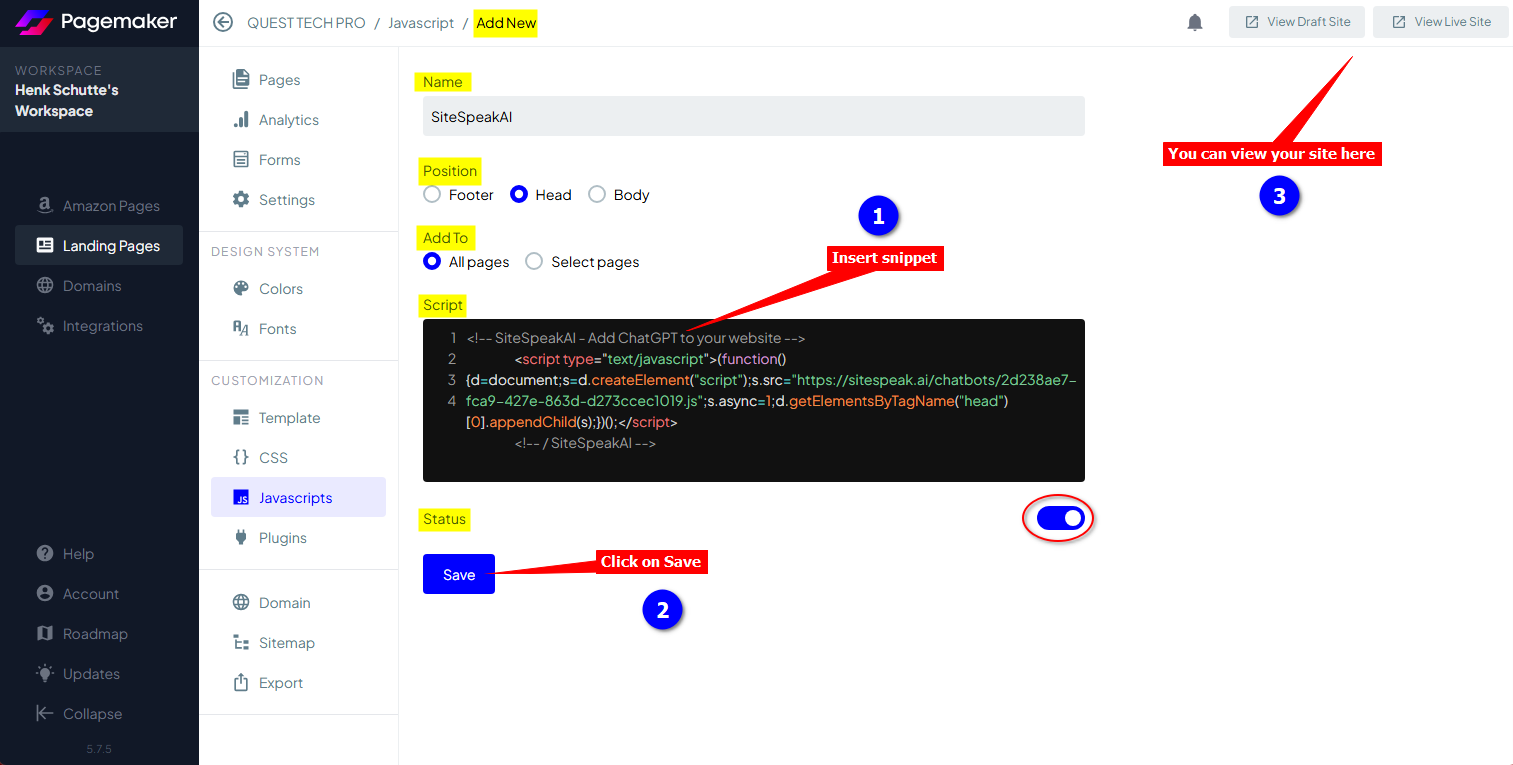
Task: Click the Colors palette icon
Action: coord(241,288)
